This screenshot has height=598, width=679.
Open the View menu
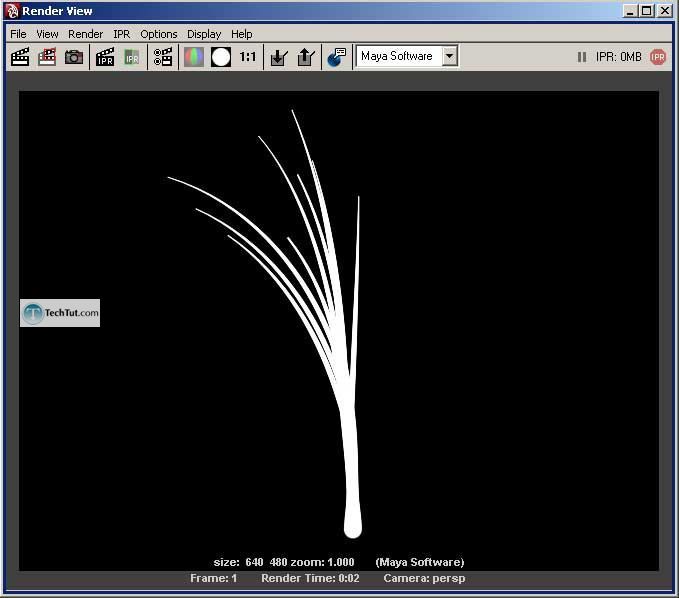pos(47,34)
